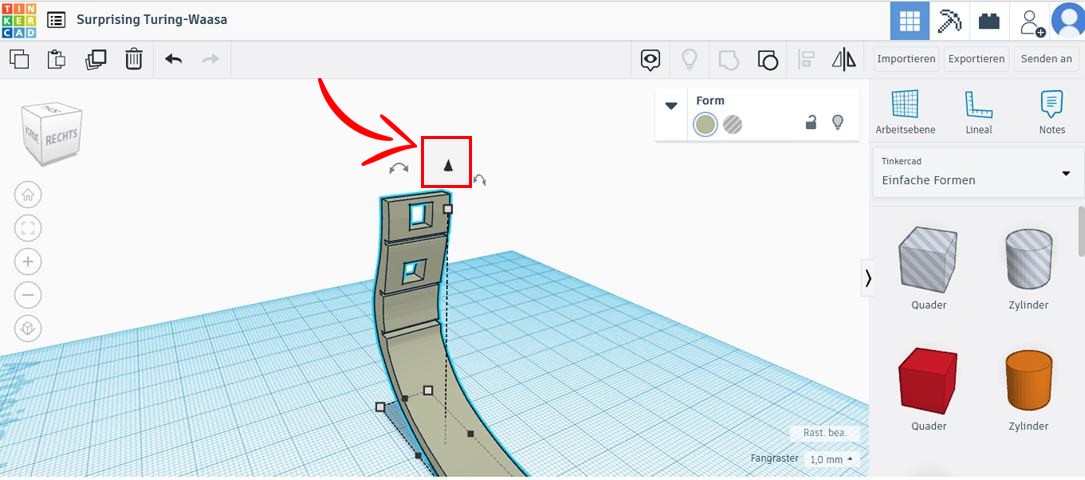Image resolution: width=1085 pixels, height=480 pixels.
Task: Click the Importieren button
Action: point(906,59)
